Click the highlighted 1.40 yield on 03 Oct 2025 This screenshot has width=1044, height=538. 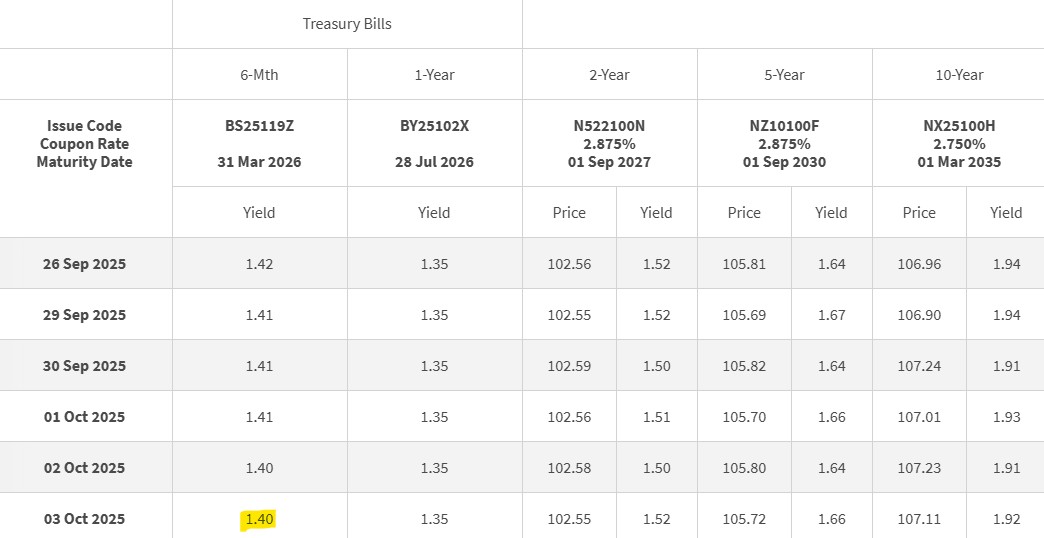point(259,519)
